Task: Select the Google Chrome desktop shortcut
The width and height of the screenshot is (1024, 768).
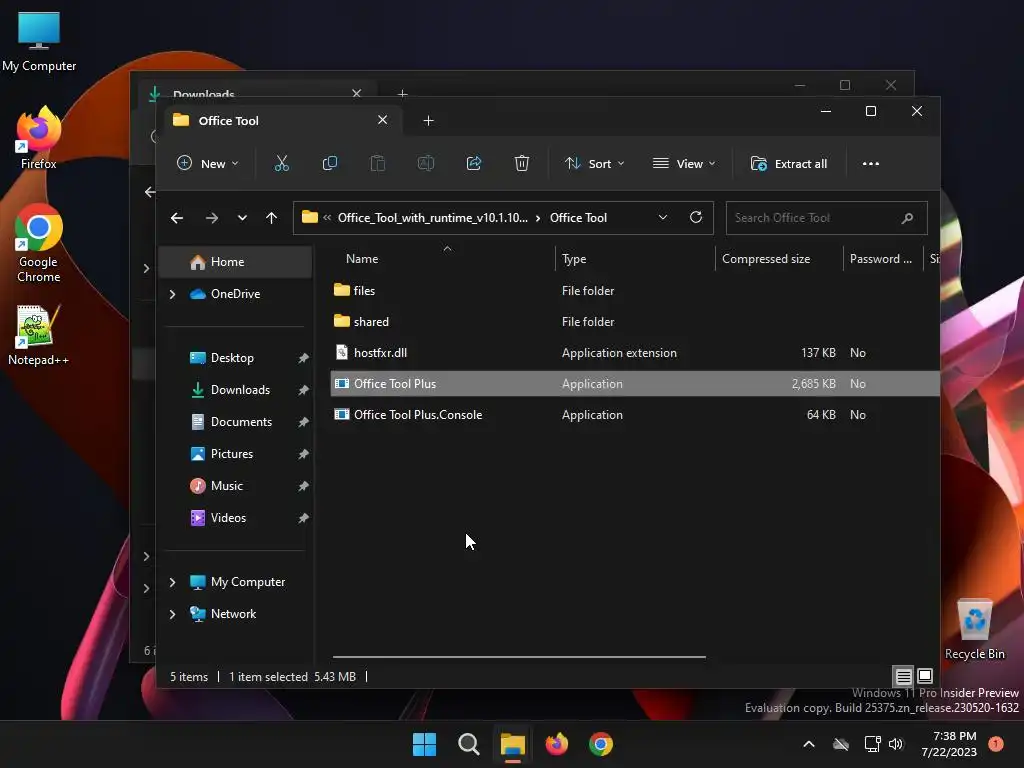Action: [x=39, y=244]
